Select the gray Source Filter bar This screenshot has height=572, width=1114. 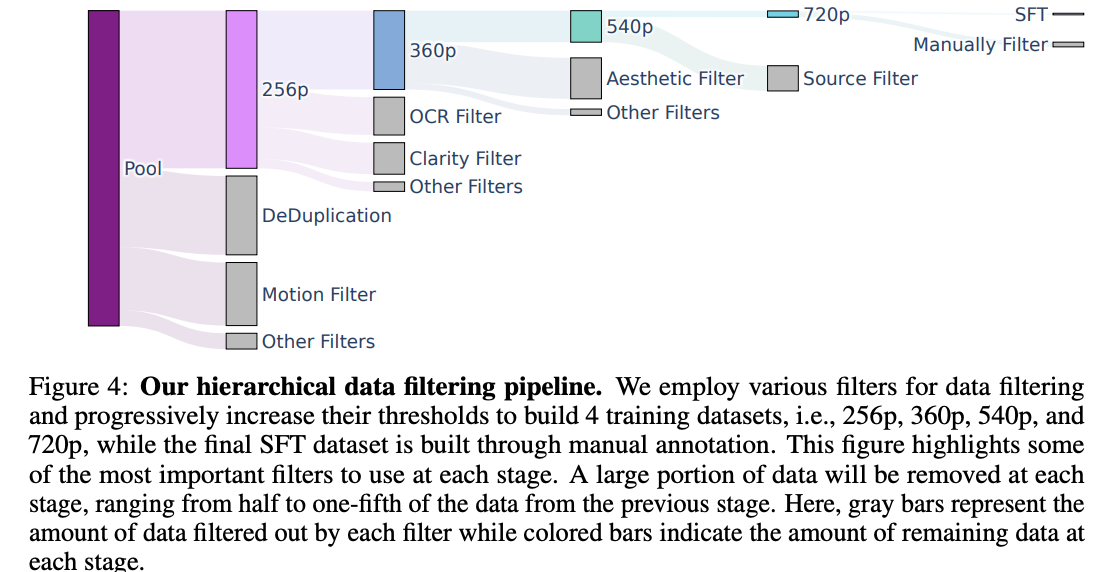pyautogui.click(x=783, y=78)
